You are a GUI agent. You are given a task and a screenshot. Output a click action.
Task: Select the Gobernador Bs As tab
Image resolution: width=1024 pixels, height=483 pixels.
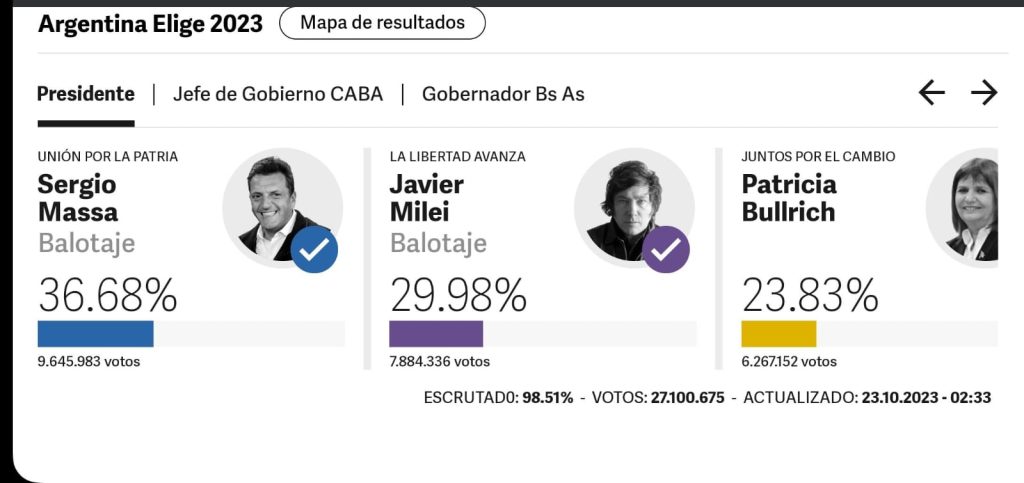point(503,94)
